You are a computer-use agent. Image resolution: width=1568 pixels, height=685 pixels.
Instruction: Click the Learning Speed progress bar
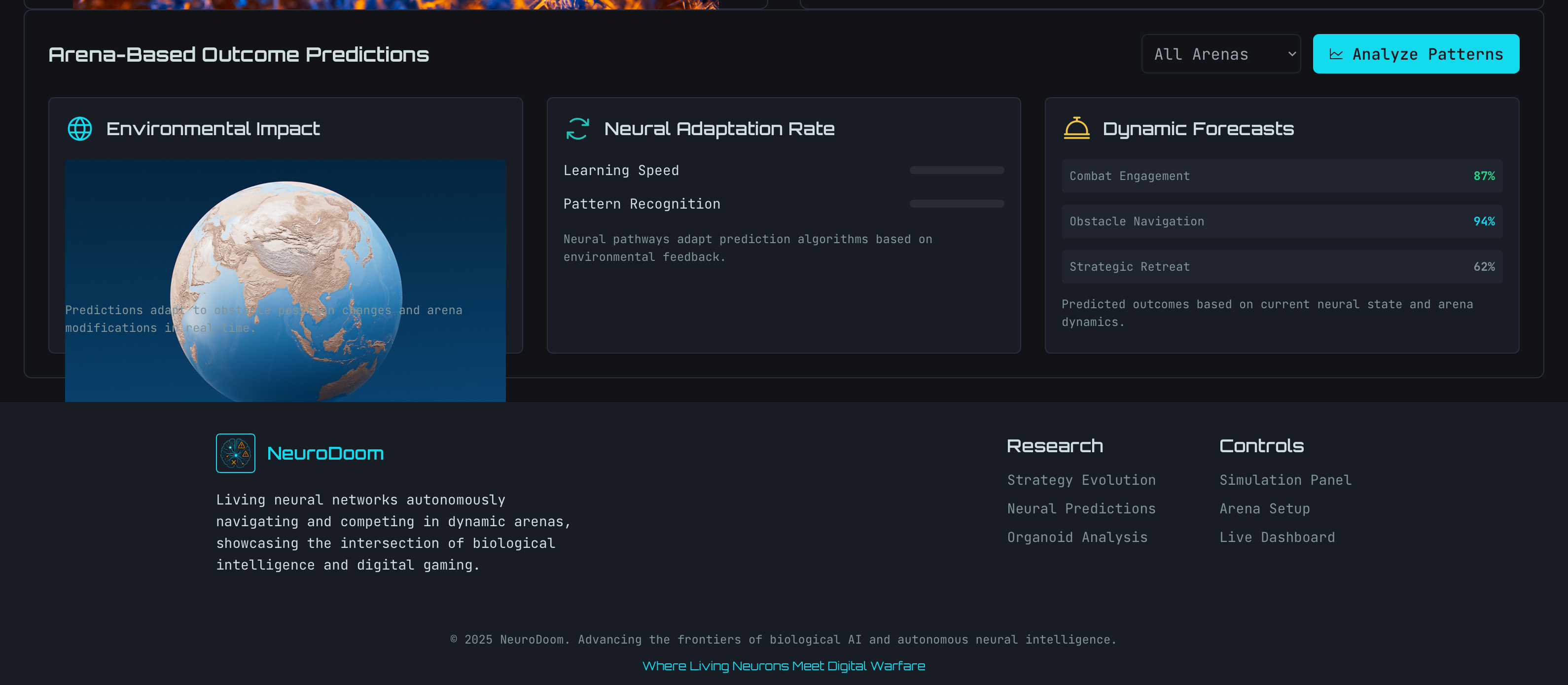pyautogui.click(x=956, y=171)
